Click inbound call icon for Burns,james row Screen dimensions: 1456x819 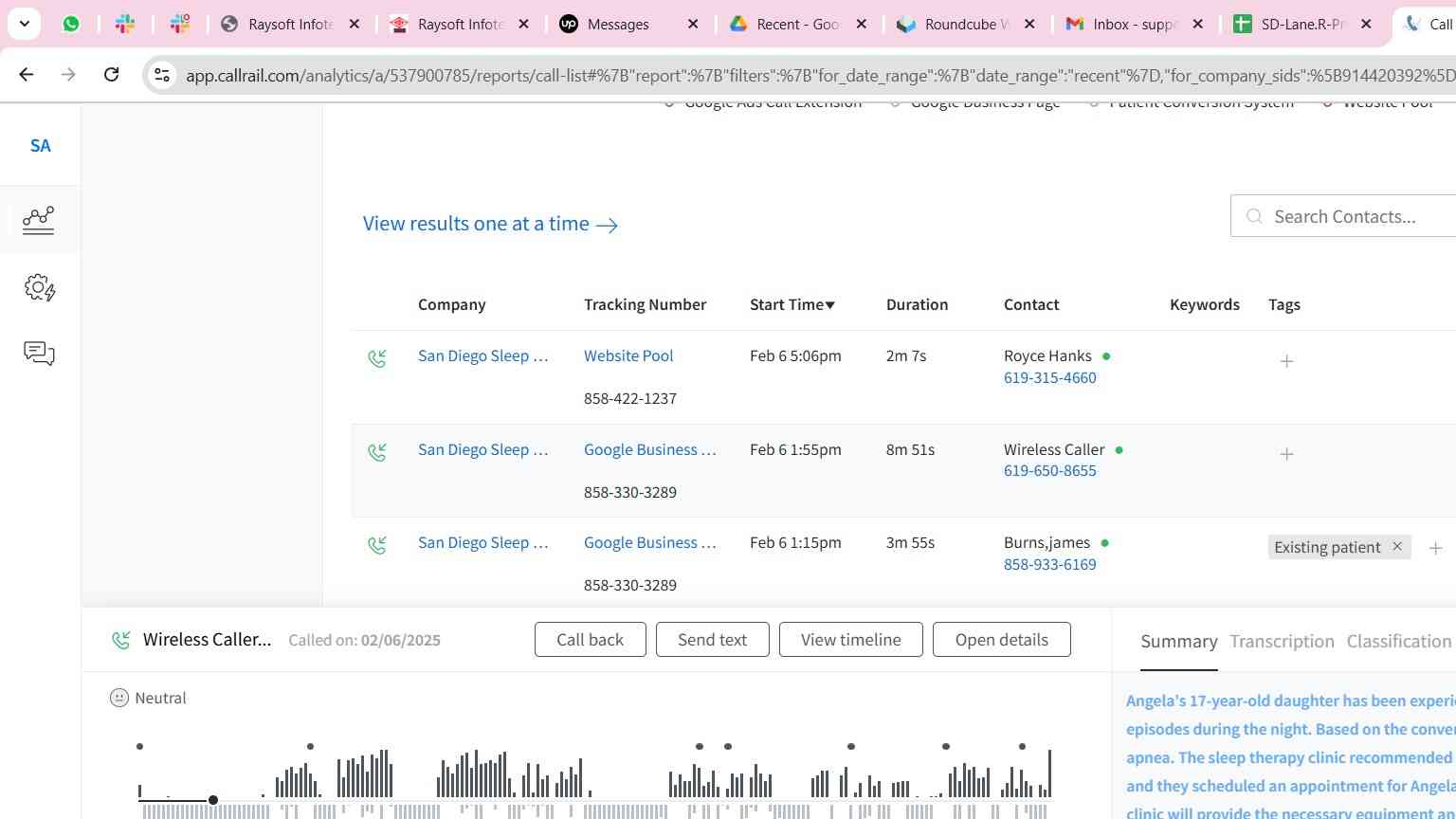377,545
